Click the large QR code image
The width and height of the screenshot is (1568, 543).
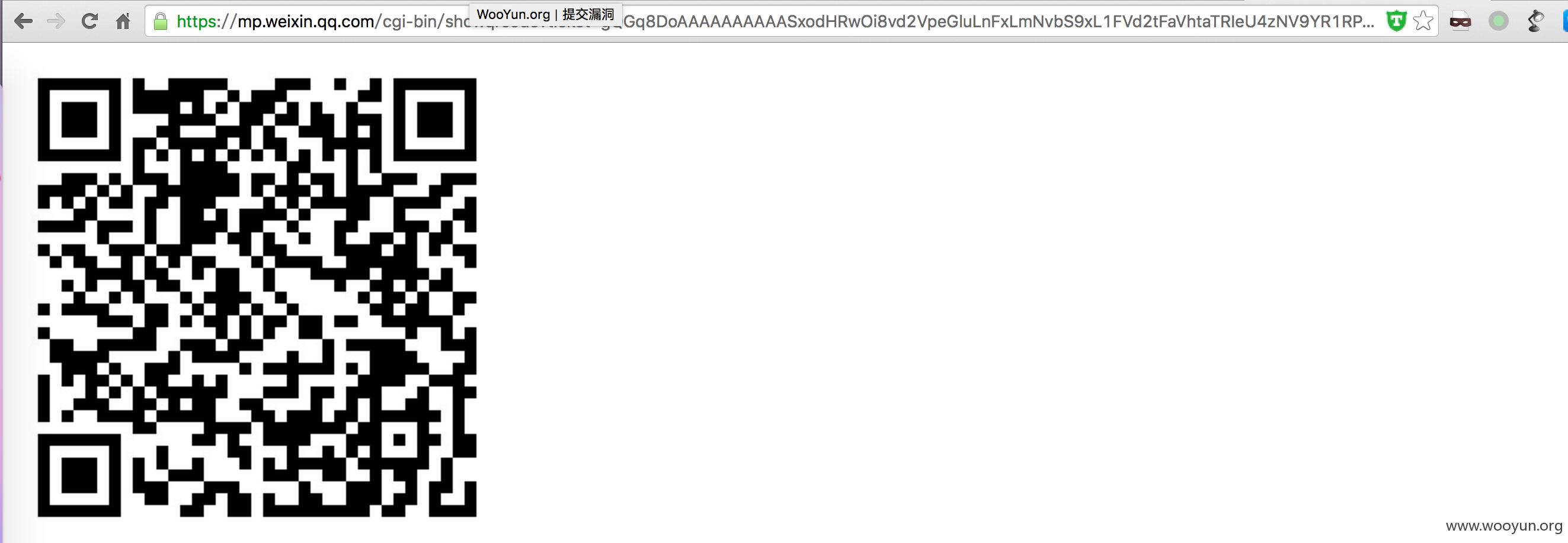point(257,297)
